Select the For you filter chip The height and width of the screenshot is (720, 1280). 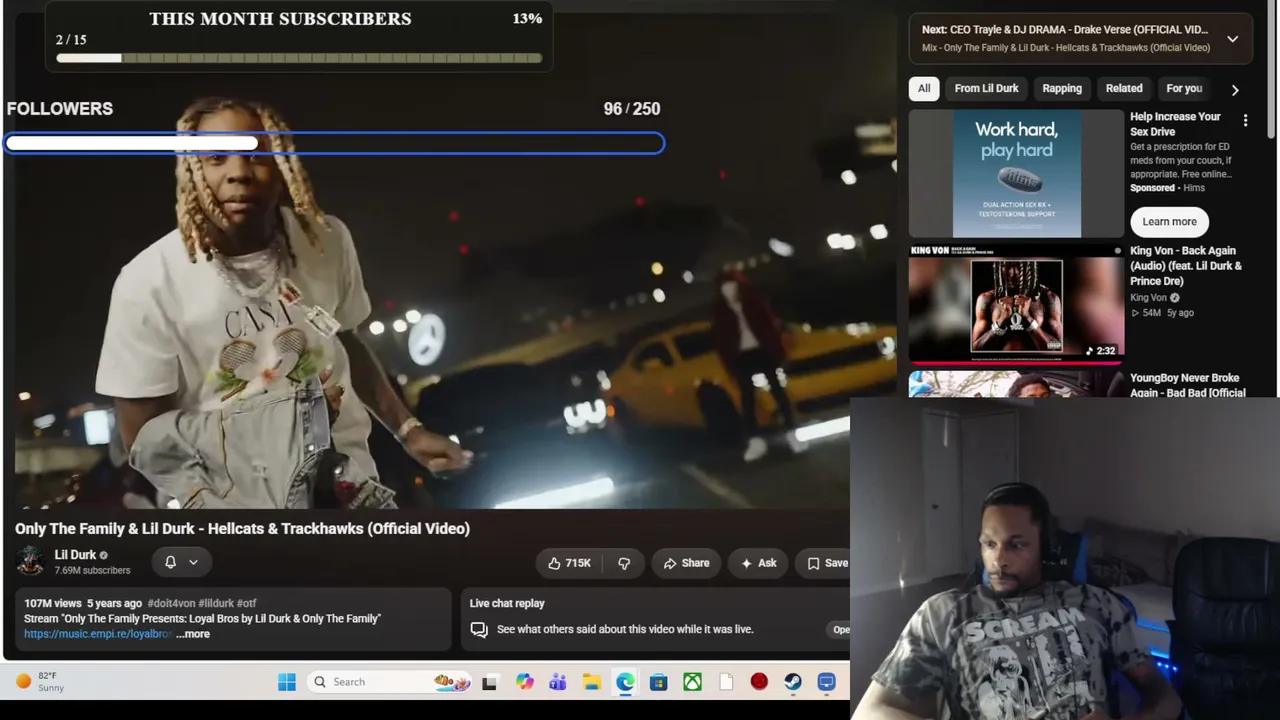1184,88
